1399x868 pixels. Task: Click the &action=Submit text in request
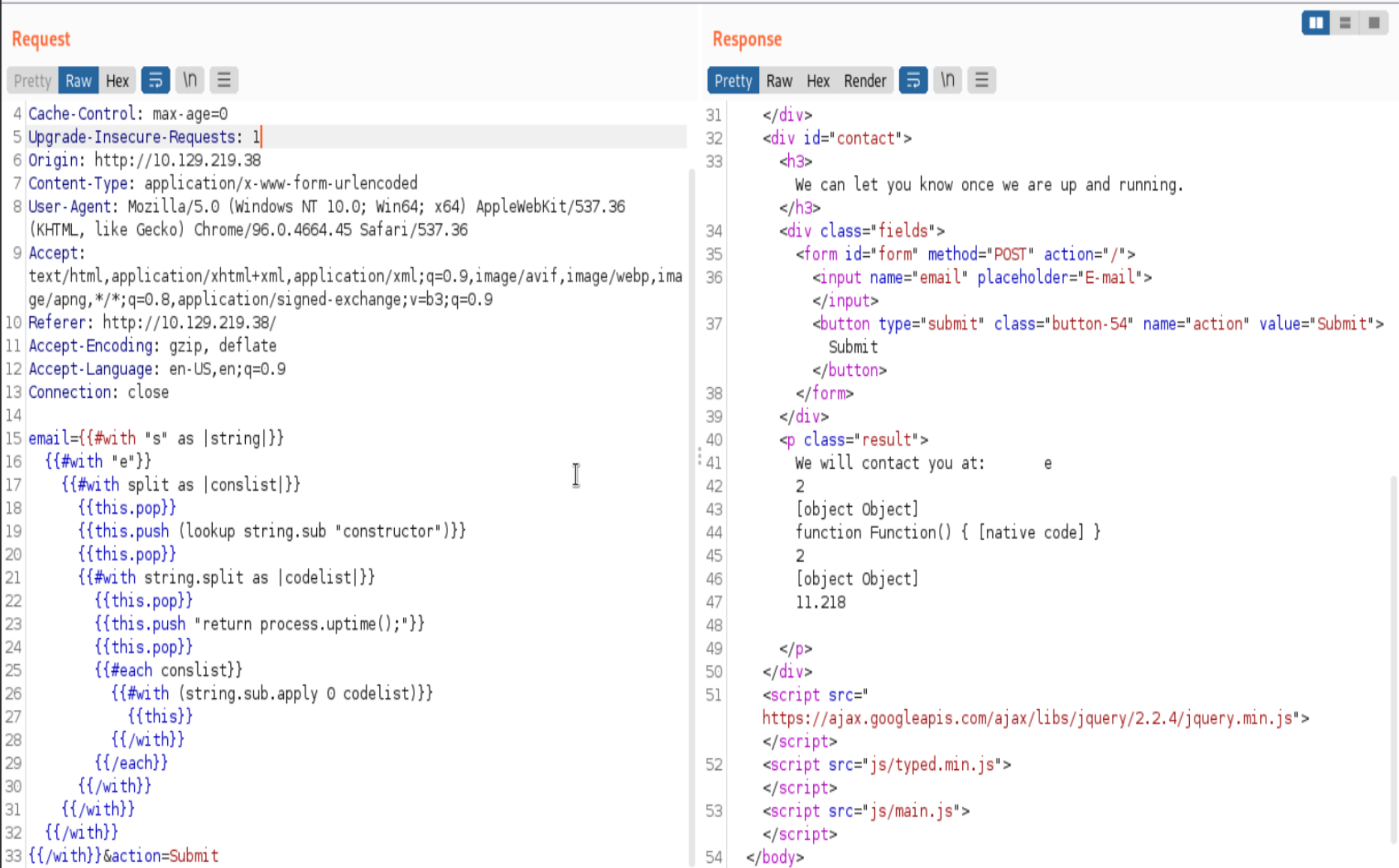tap(160, 856)
